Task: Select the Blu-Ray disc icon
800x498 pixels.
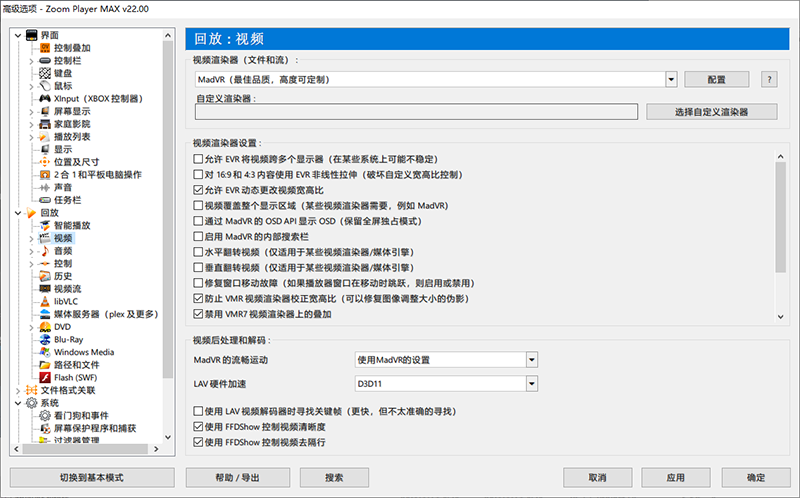Action: (x=45, y=340)
